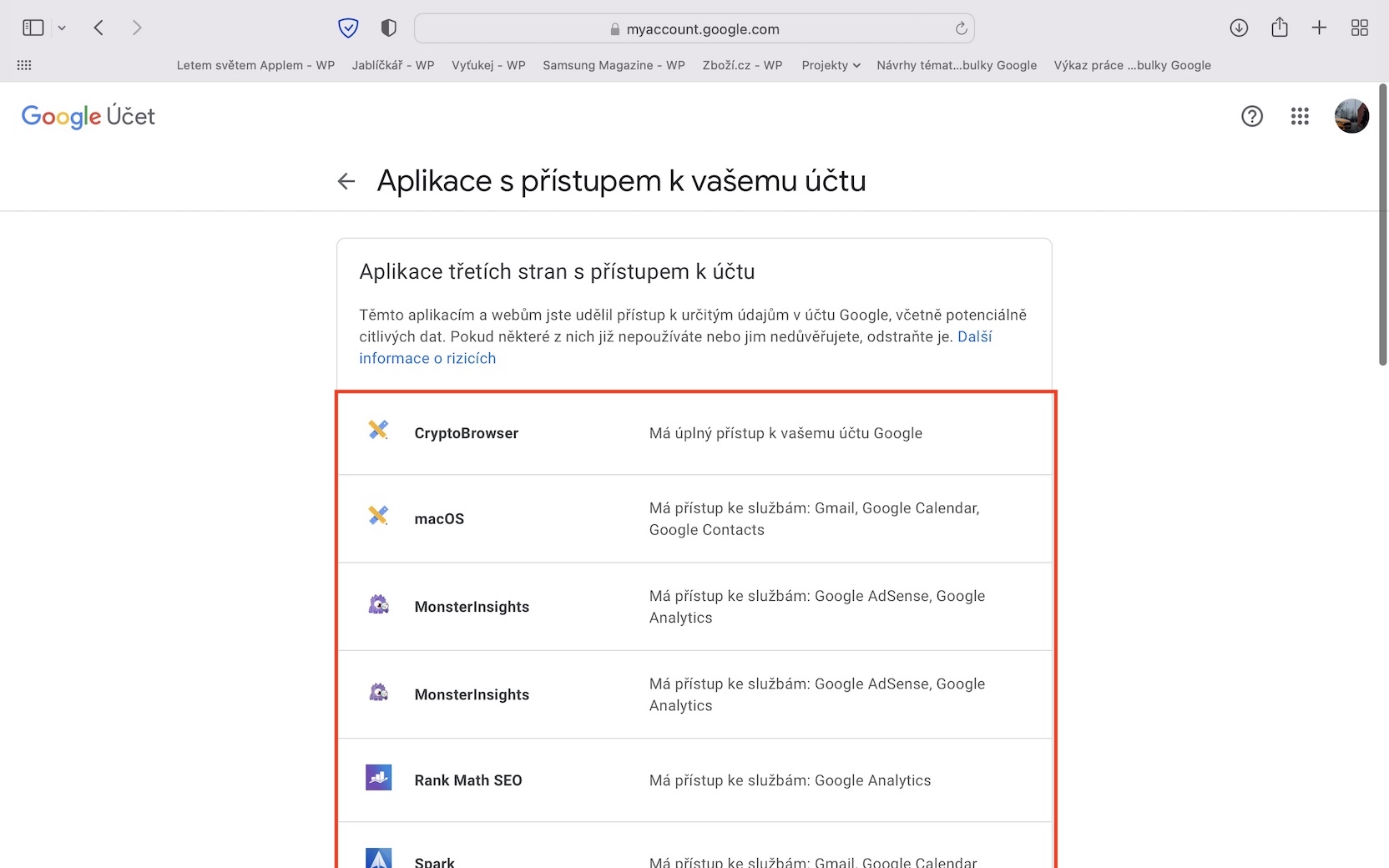Open the sidebar options dropdown chevron
1389x868 pixels.
[62, 28]
